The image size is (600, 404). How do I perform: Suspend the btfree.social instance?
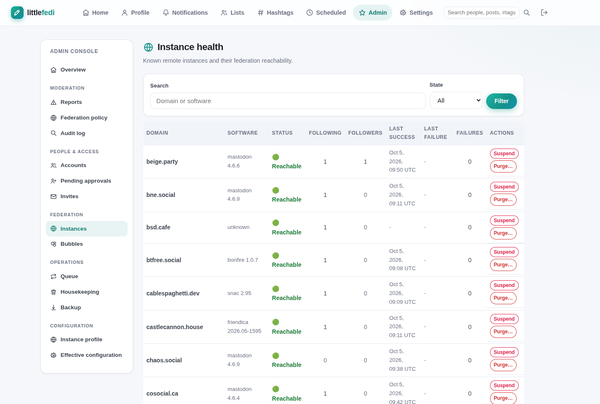(x=504, y=252)
